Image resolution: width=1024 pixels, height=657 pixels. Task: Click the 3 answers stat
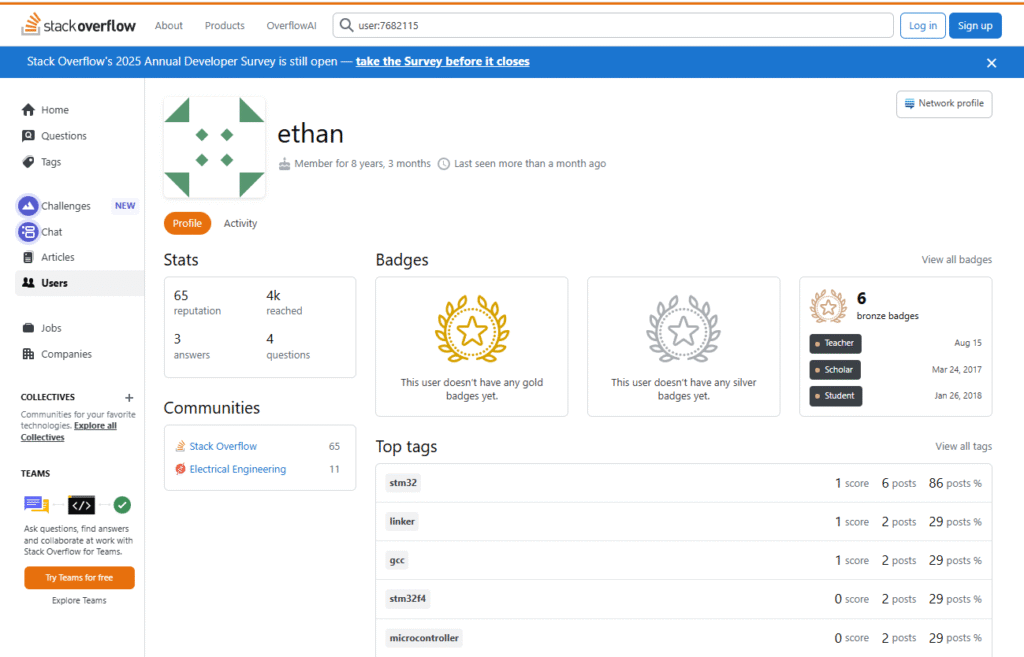click(192, 346)
